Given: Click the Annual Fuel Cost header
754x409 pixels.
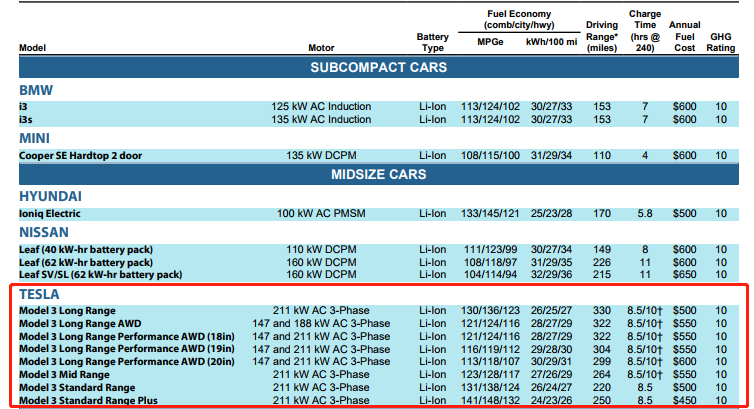Looking at the screenshot, I should click(684, 36).
